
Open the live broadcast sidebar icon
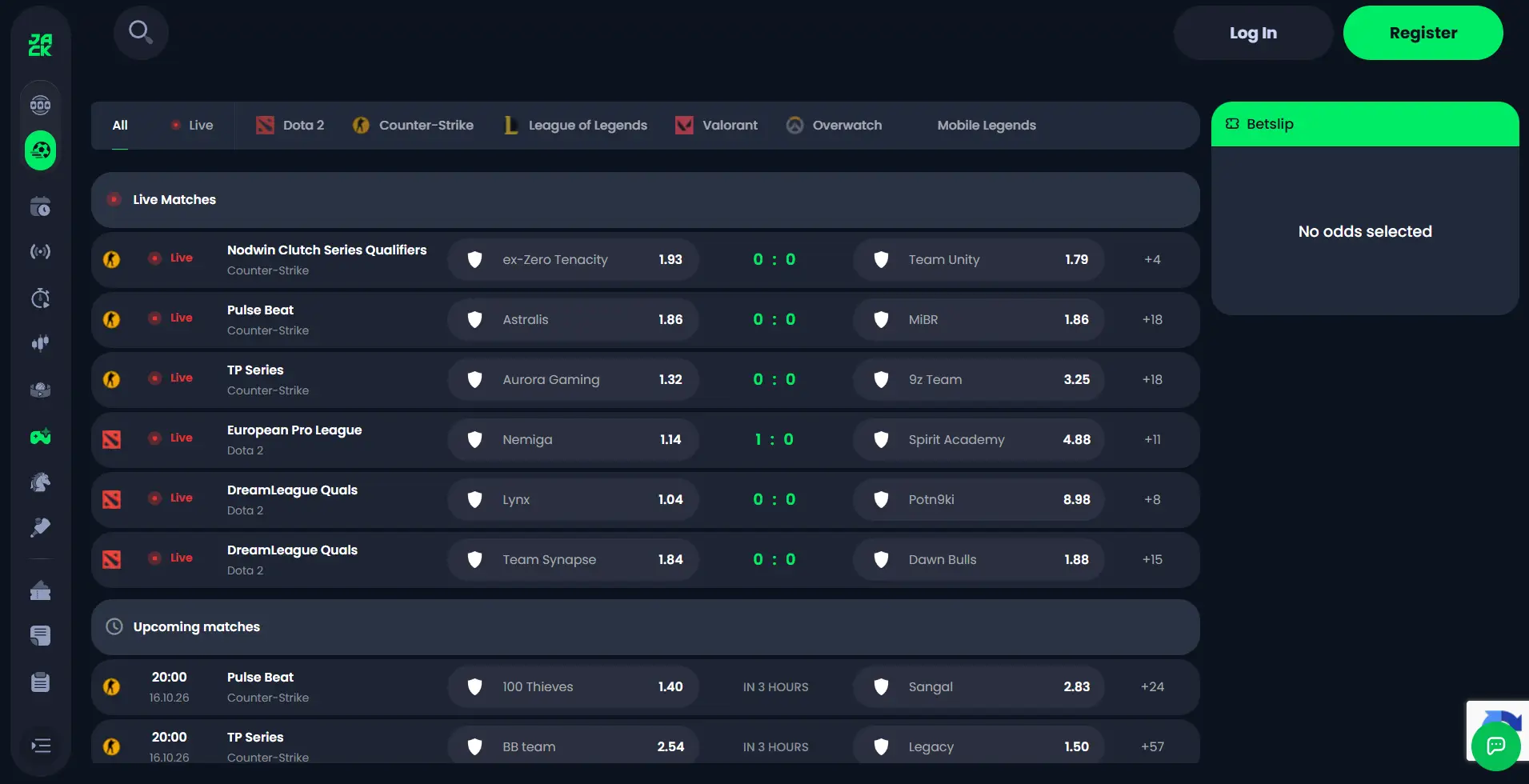[x=40, y=252]
